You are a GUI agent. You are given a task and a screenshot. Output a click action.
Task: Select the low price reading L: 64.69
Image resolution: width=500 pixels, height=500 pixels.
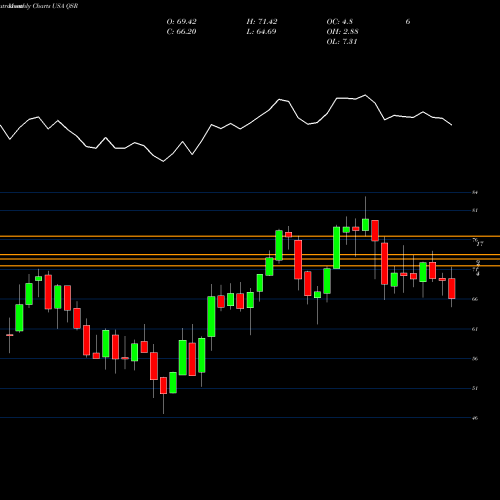[262, 32]
